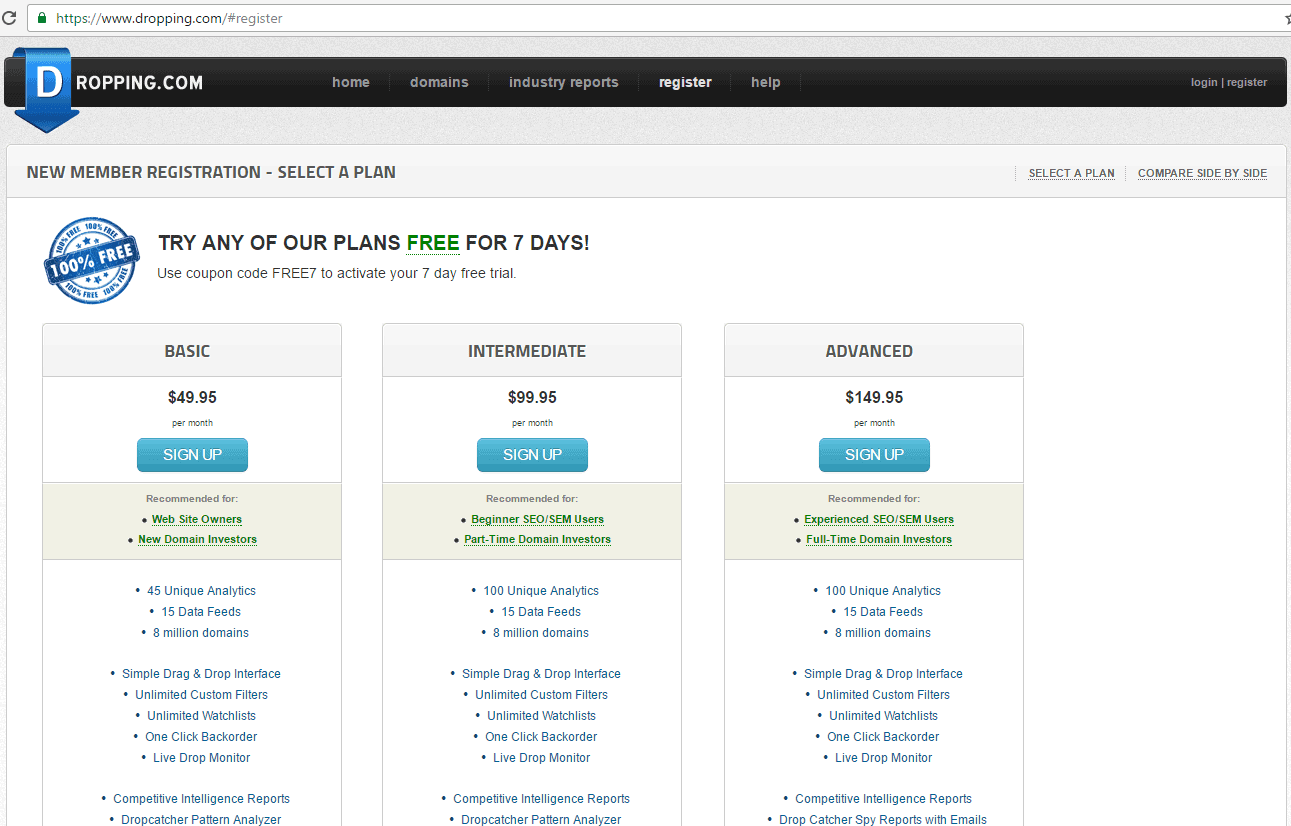
Task: Click the Beginner SEO/SEM Users link
Action: tap(538, 519)
